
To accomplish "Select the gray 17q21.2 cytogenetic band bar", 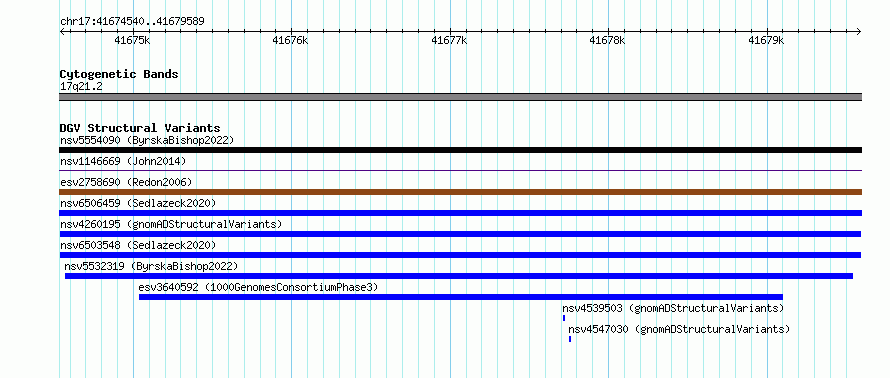I will click(x=460, y=97).
